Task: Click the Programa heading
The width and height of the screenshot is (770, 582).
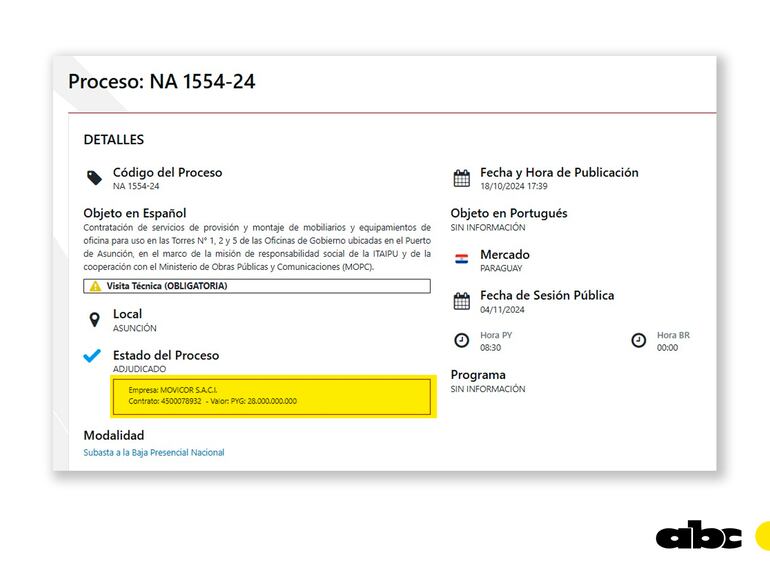Action: click(478, 375)
